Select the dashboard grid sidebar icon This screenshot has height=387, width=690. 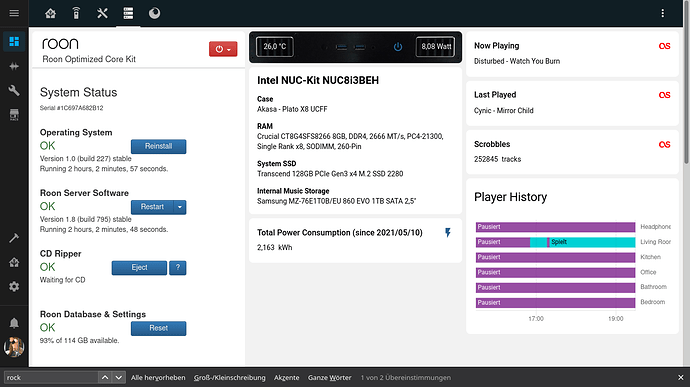14,41
